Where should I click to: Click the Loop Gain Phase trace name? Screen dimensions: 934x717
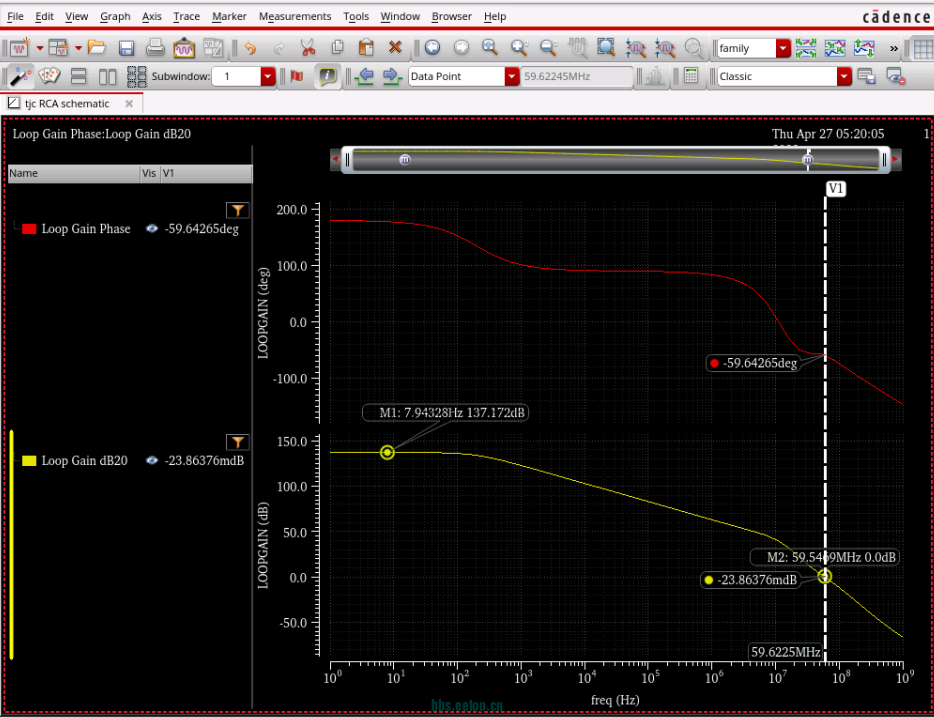[86, 229]
